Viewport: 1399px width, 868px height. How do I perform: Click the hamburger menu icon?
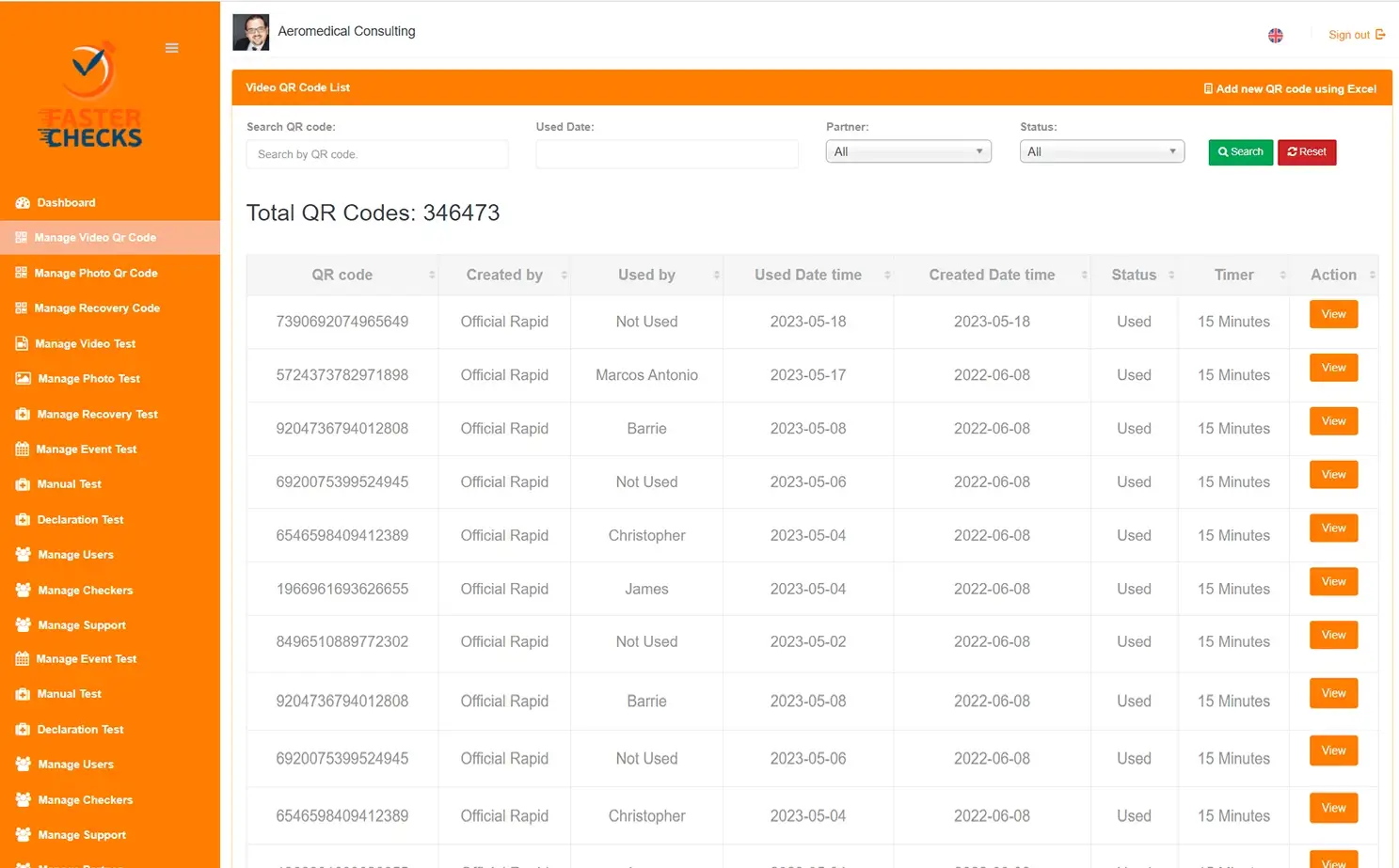coord(171,47)
